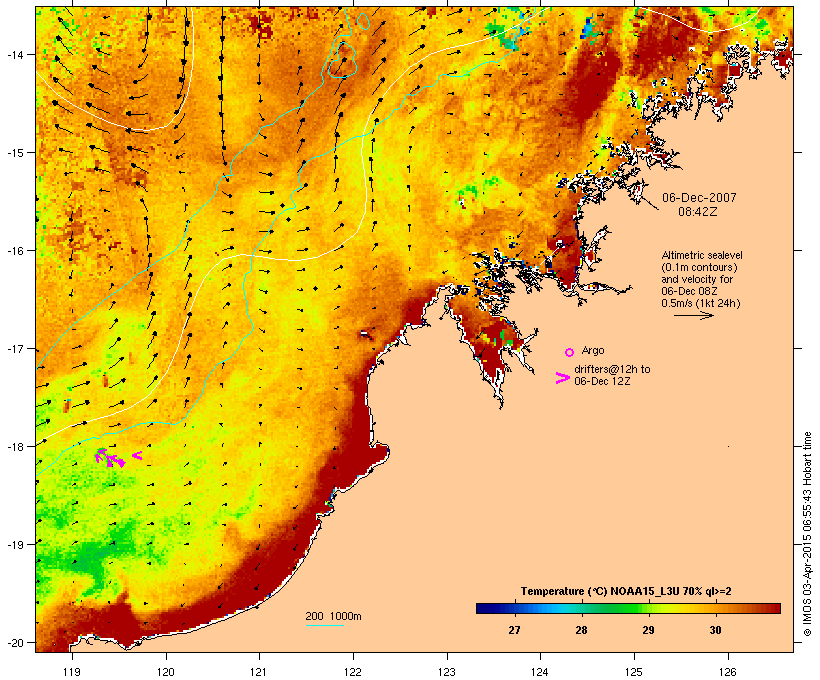This screenshot has height=680, width=820.
Task: Click the longitude axis label 120
Action: [x=166, y=672]
